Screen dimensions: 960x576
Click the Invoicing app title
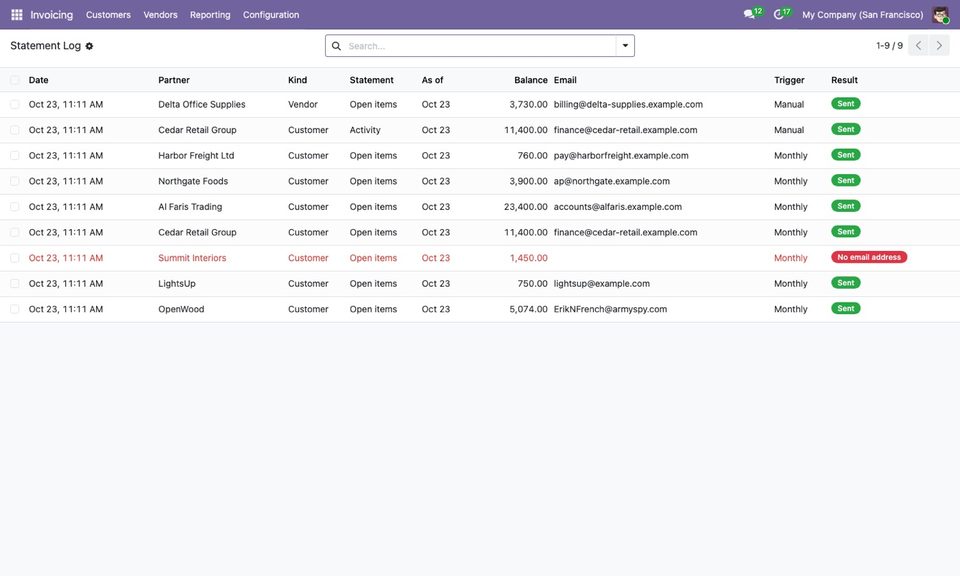[x=51, y=15]
